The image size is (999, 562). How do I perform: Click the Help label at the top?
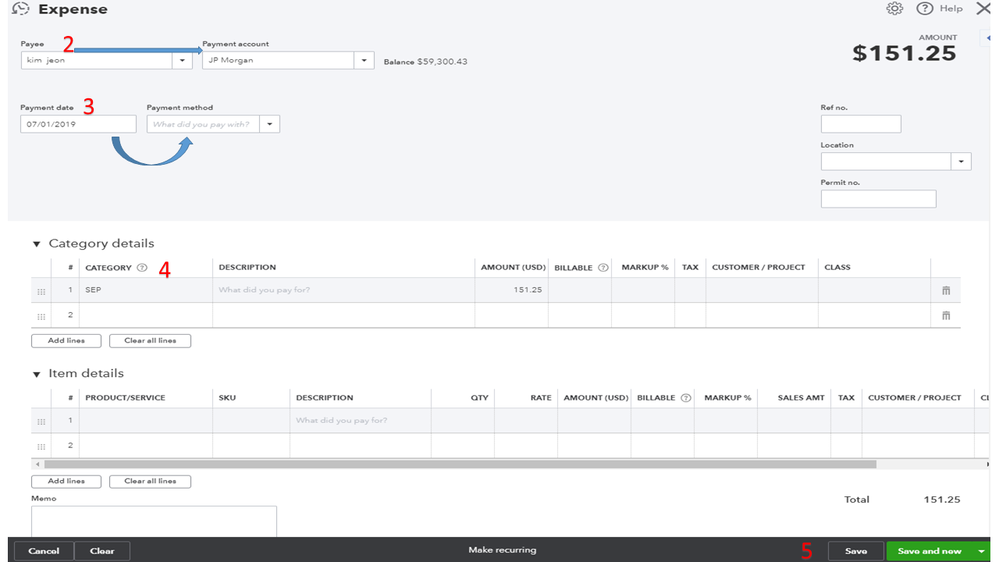tap(951, 8)
